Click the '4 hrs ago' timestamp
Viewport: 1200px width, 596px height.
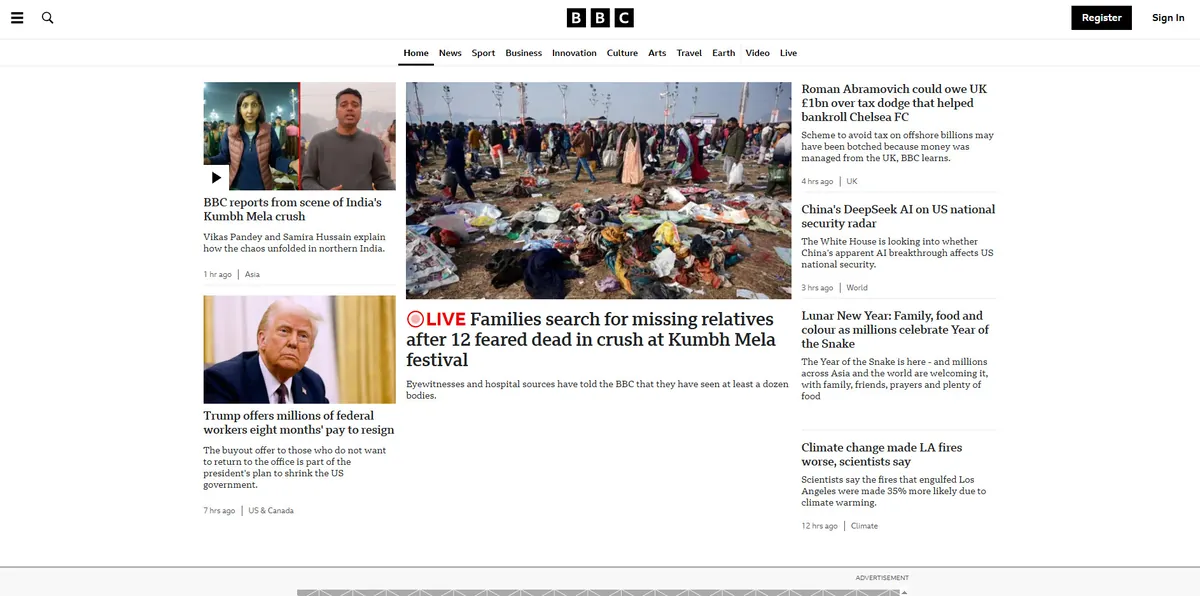point(817,181)
